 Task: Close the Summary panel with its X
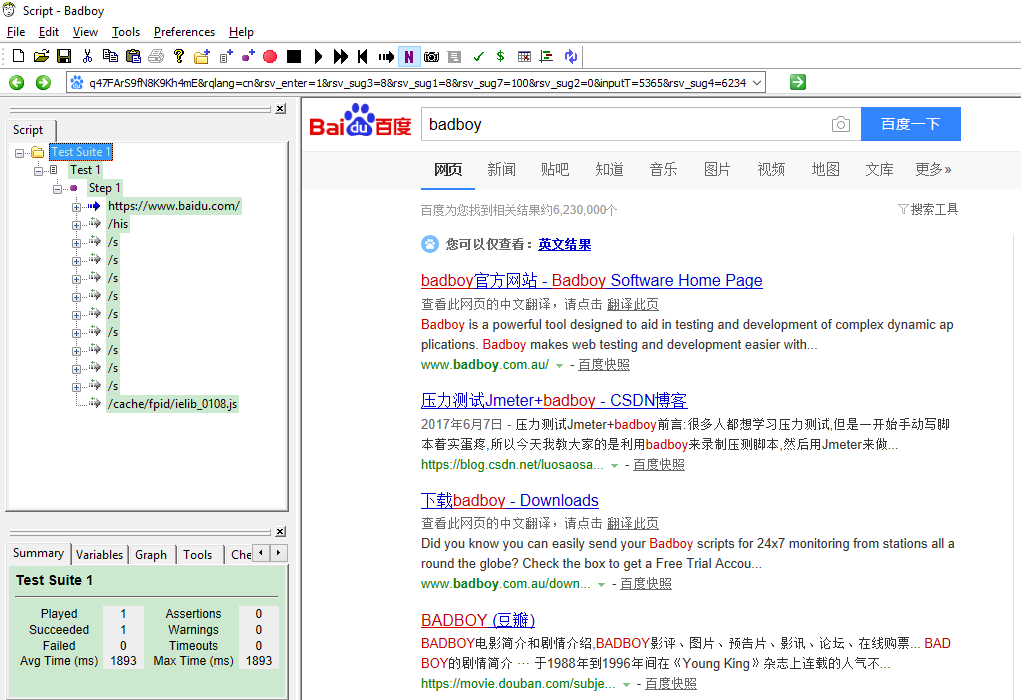click(280, 531)
